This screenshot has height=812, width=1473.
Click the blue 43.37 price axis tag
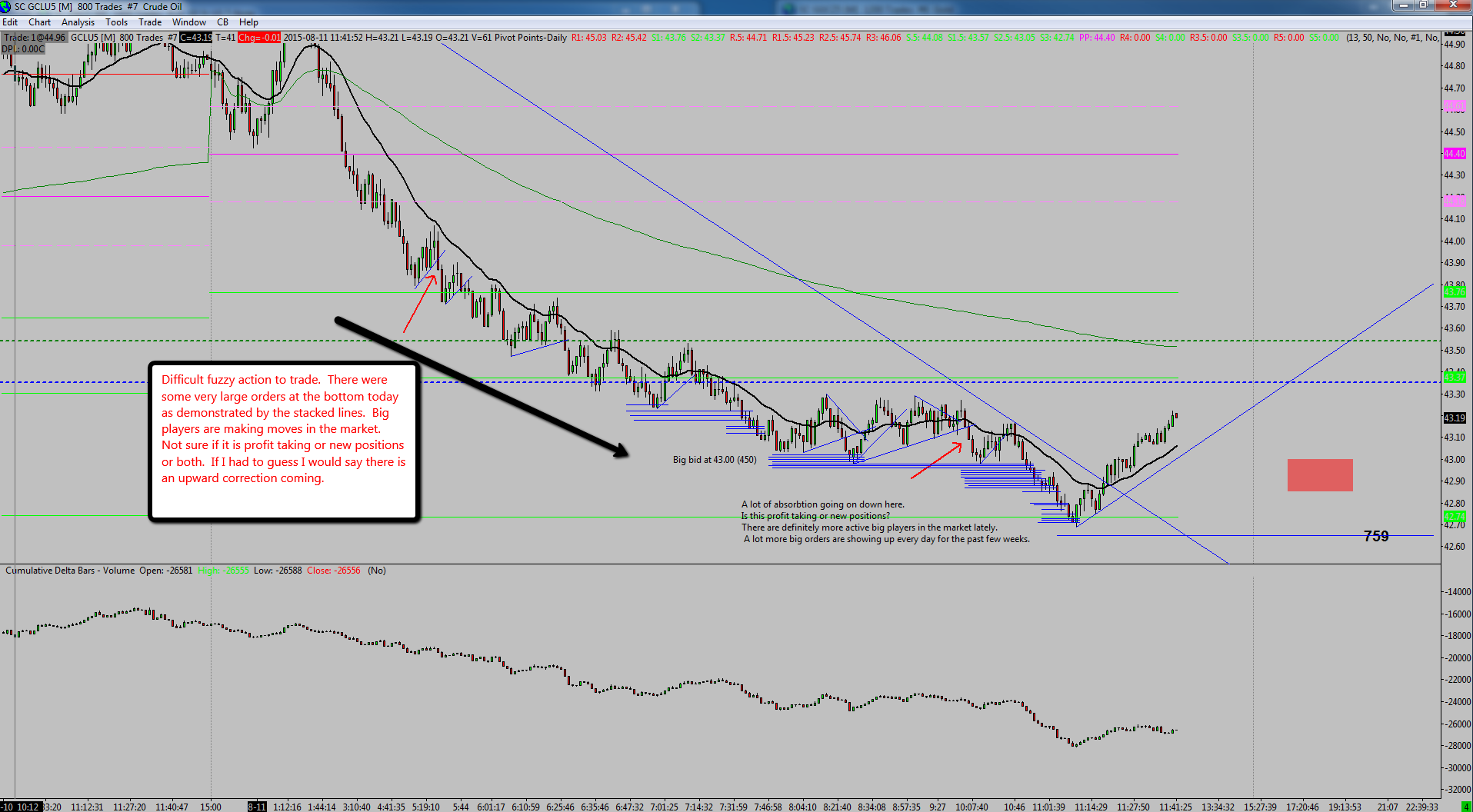click(x=1454, y=378)
